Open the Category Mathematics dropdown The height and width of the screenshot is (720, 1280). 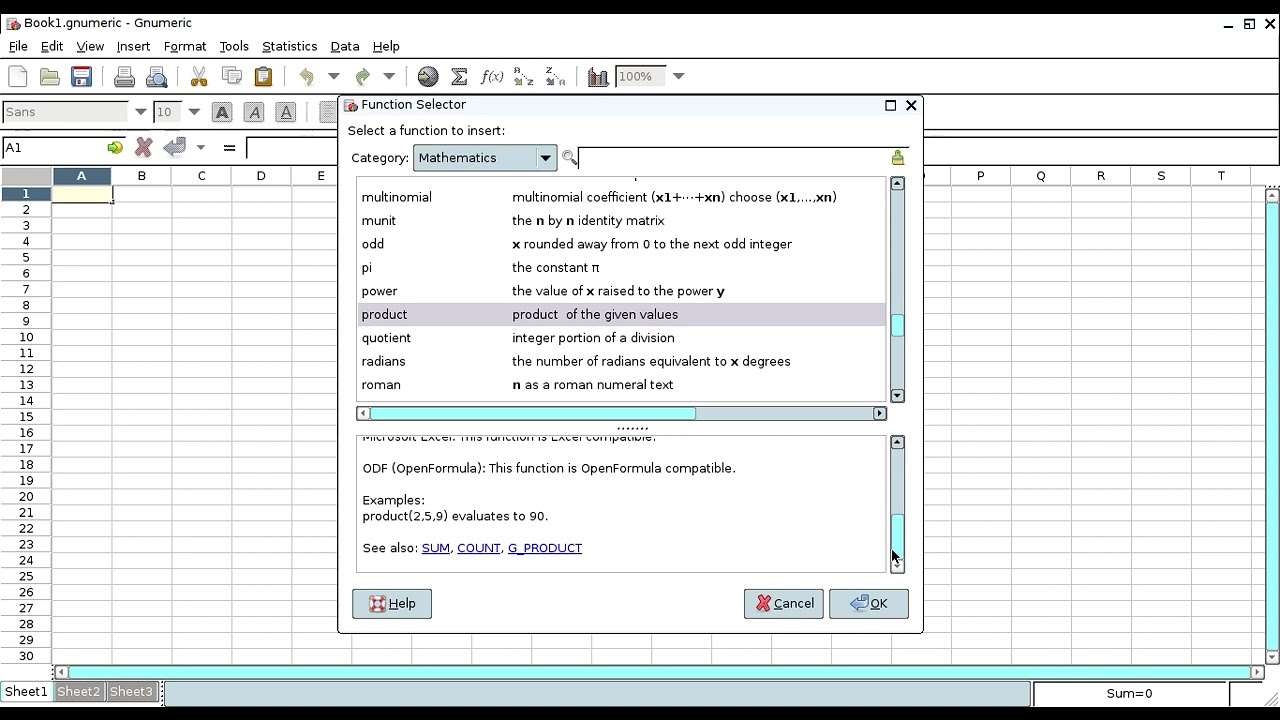485,158
